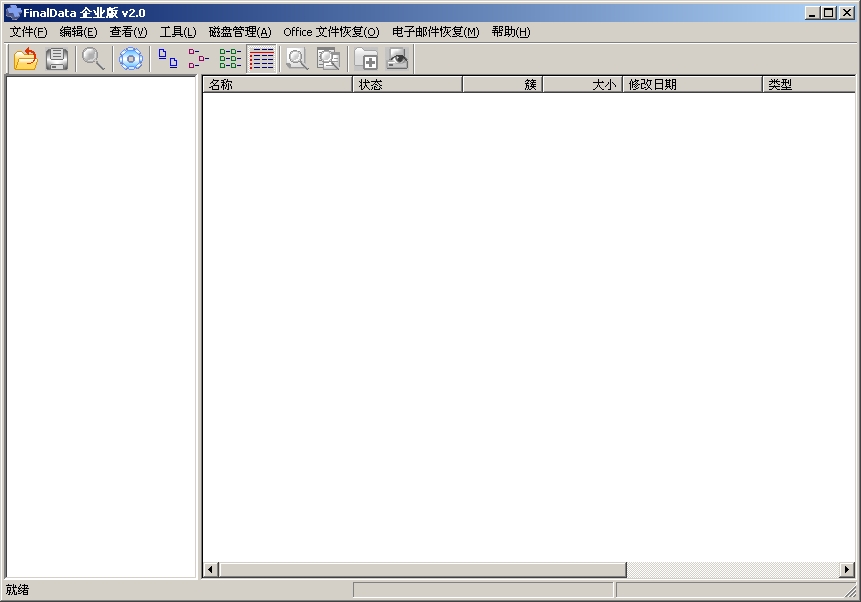Expand the 电子邮件恢复(M) menu
Viewport: 861px width, 602px height.
click(435, 32)
